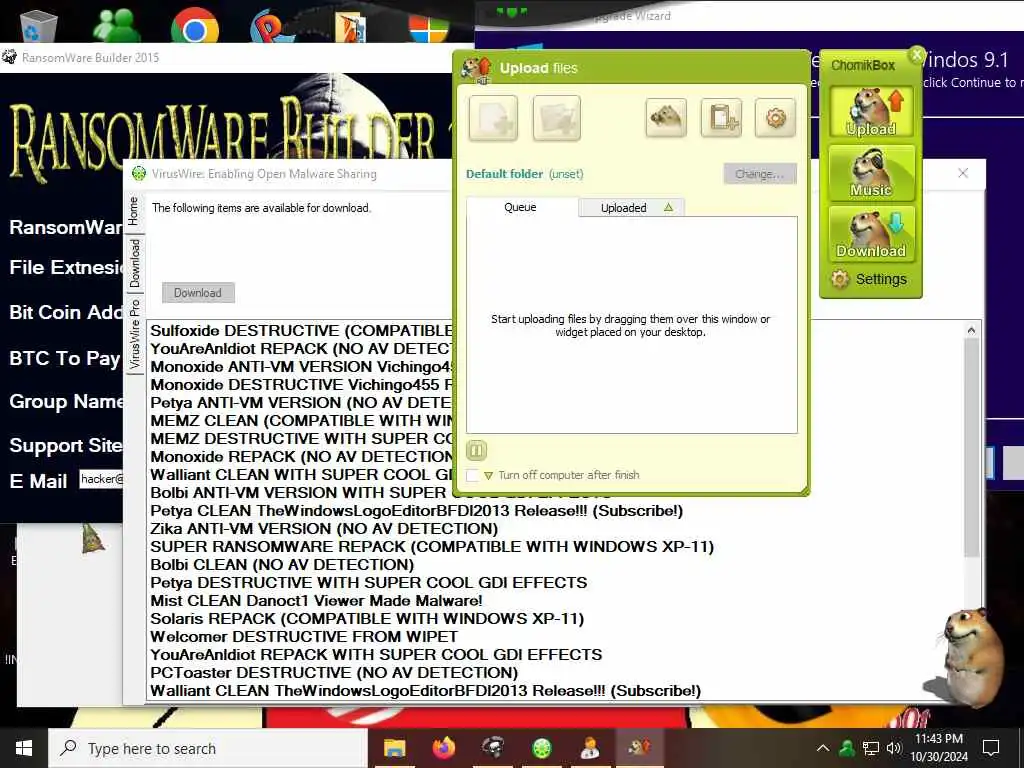The width and height of the screenshot is (1024, 768).
Task: Show hidden icons with the tray chevron
Action: [x=823, y=748]
